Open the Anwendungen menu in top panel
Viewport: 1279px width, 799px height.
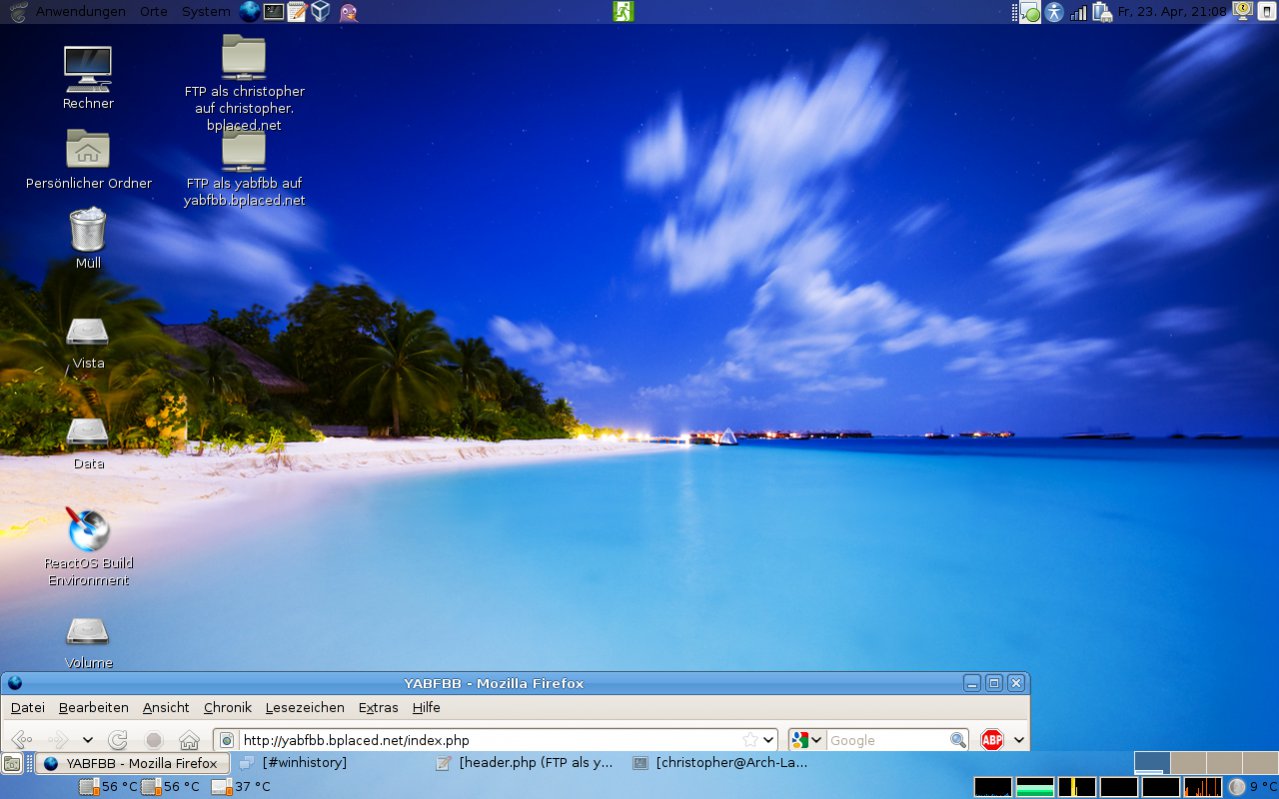[80, 12]
